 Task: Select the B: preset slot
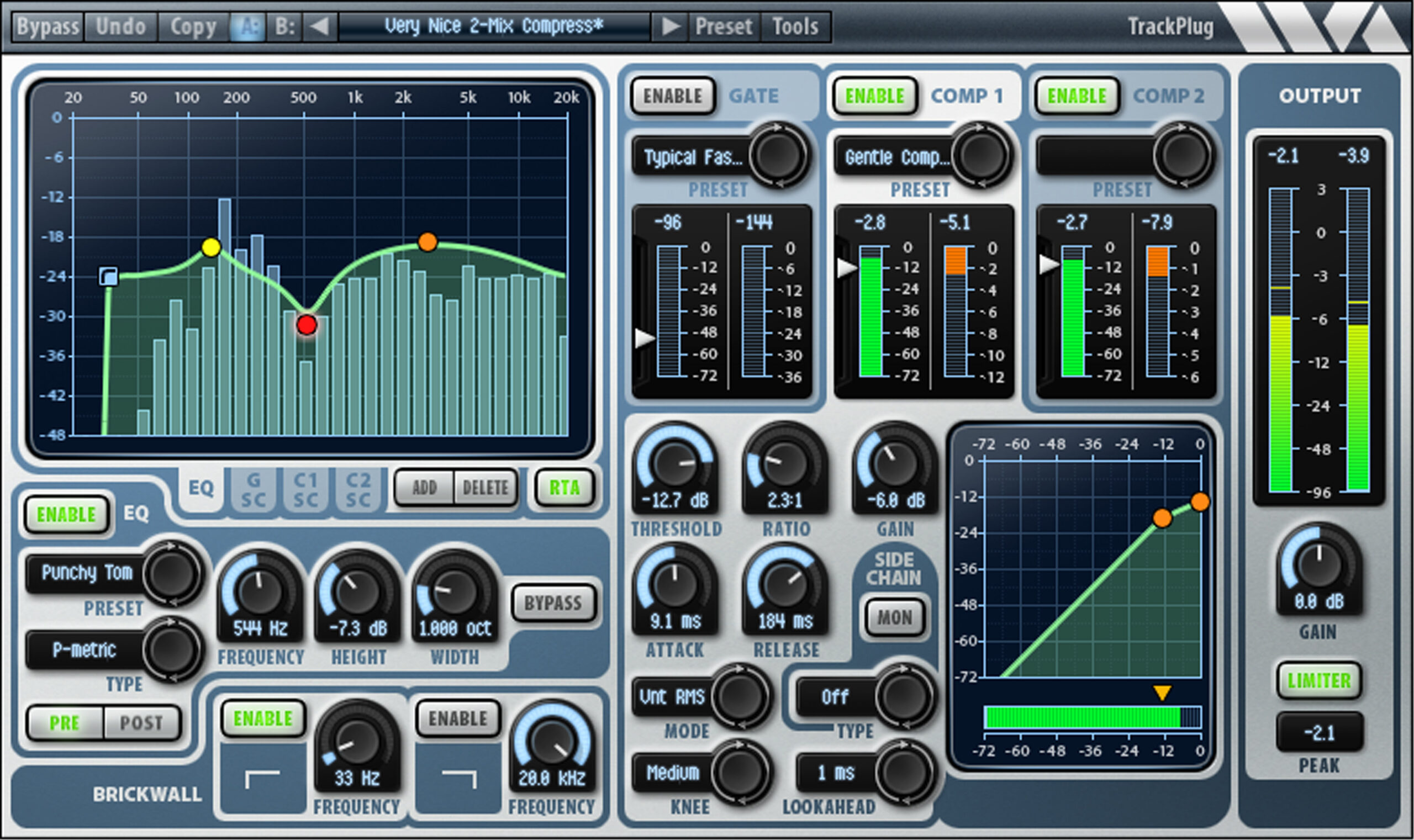tap(284, 26)
